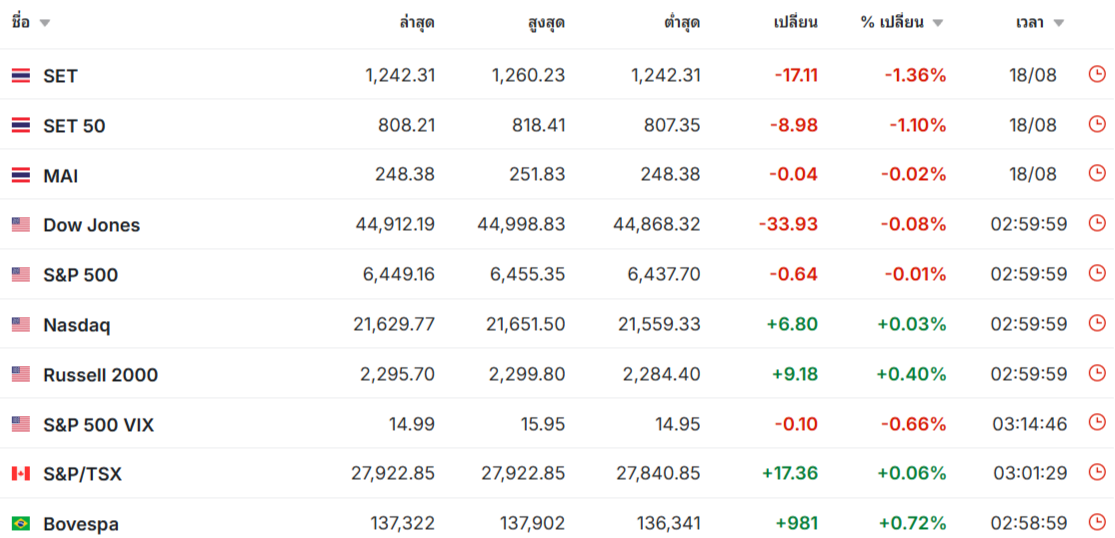Image resolution: width=1115 pixels, height=538 pixels.
Task: Open the เวลา column sort arrow
Action: 1059,23
